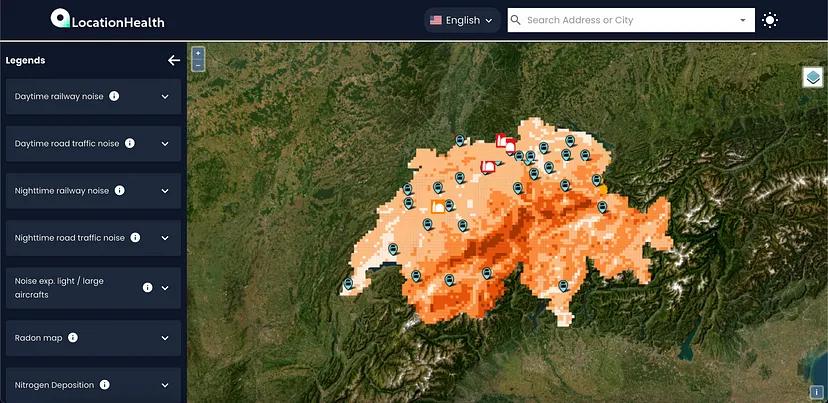The image size is (828, 403).
Task: Select the southernmost teal station marker in Ticino
Action: point(563,286)
